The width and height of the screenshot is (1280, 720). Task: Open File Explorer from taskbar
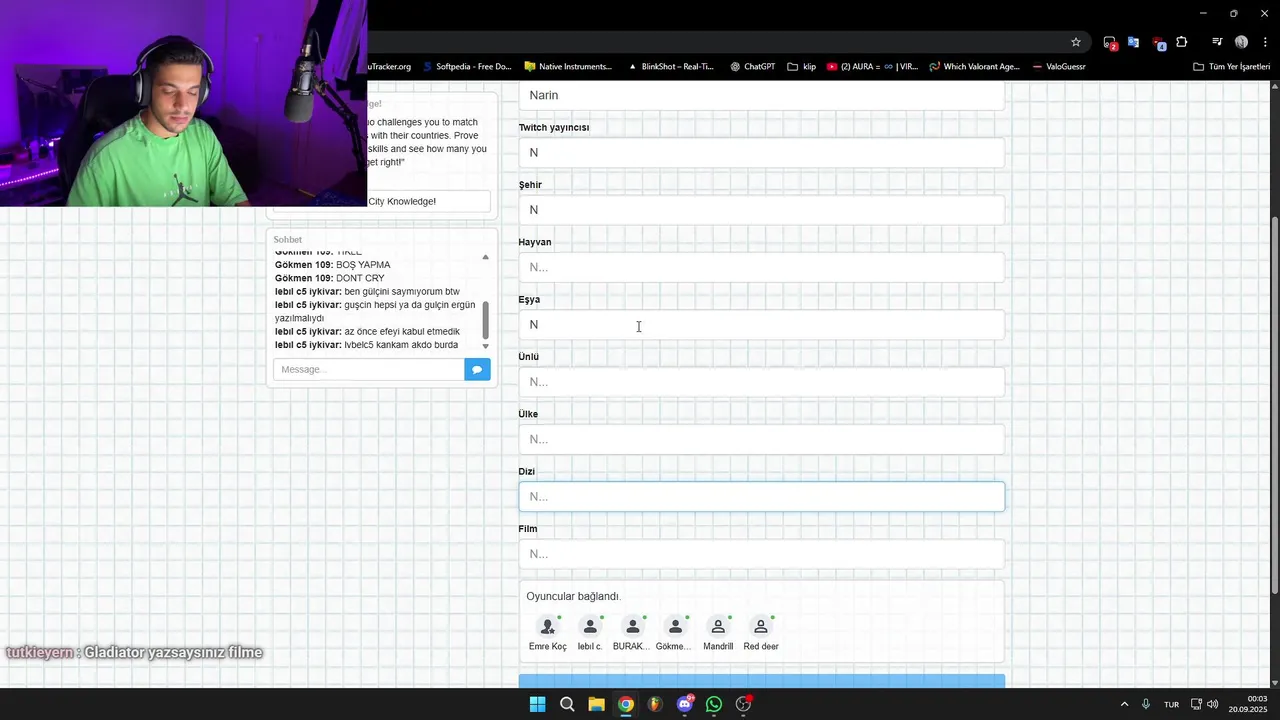click(x=596, y=704)
